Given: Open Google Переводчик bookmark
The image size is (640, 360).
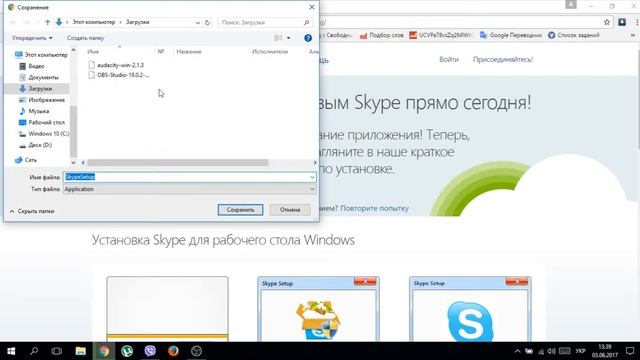Looking at the screenshot, I should click(x=511, y=36).
